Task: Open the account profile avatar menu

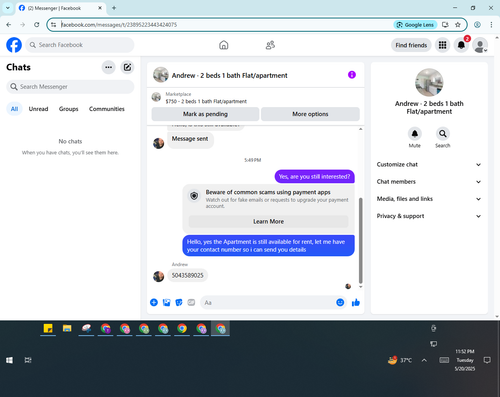Action: 480,45
